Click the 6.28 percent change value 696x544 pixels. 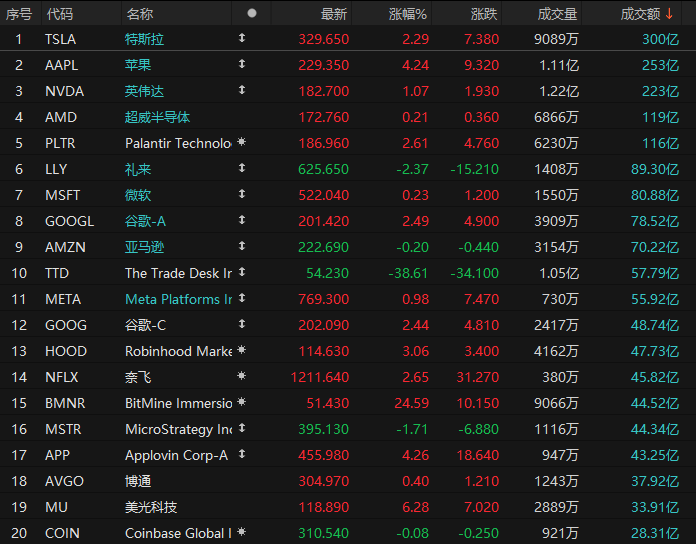(x=415, y=507)
